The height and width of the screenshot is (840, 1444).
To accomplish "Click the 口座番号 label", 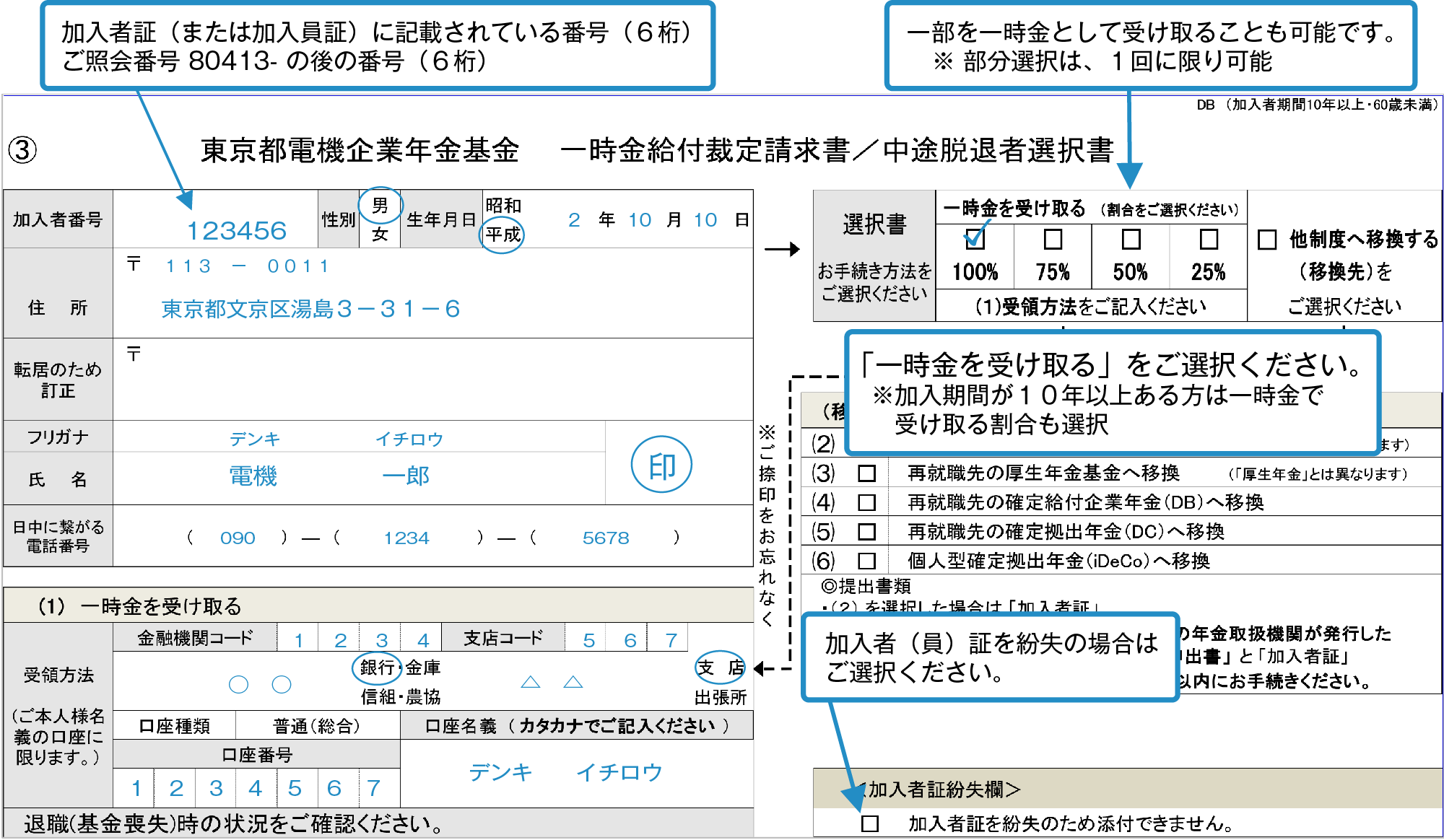I will (x=257, y=755).
